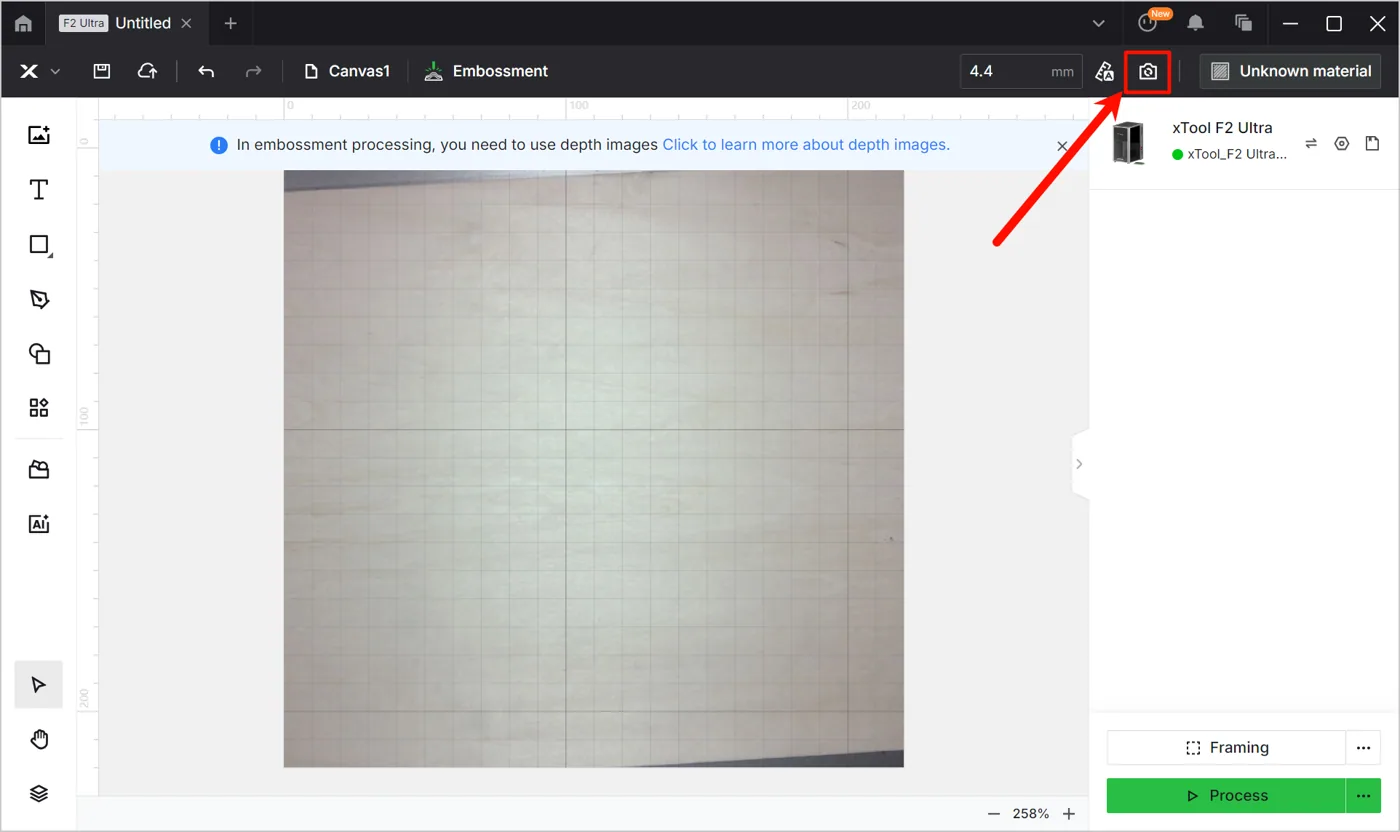Select the Insert Image tool
The height and width of the screenshot is (832, 1400).
pos(39,135)
